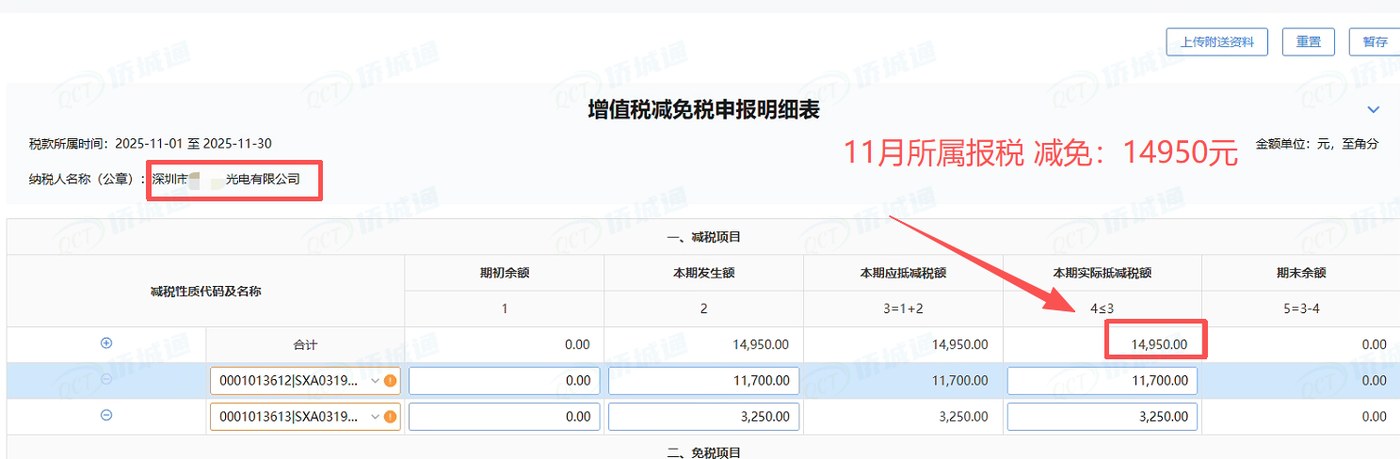Click the 期初余额 column header
1400x459 pixels.
coord(504,272)
